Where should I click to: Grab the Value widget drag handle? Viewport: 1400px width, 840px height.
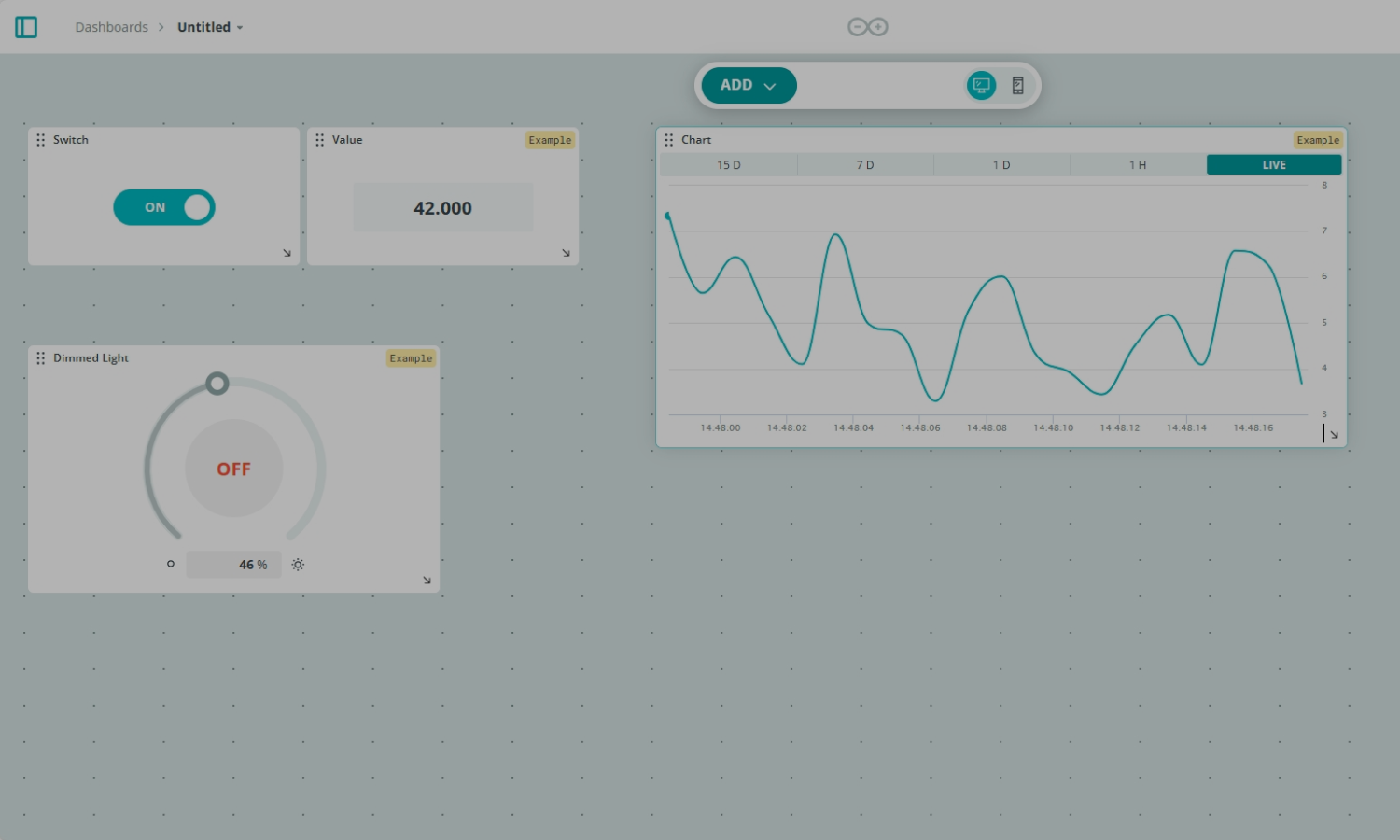[x=319, y=140]
